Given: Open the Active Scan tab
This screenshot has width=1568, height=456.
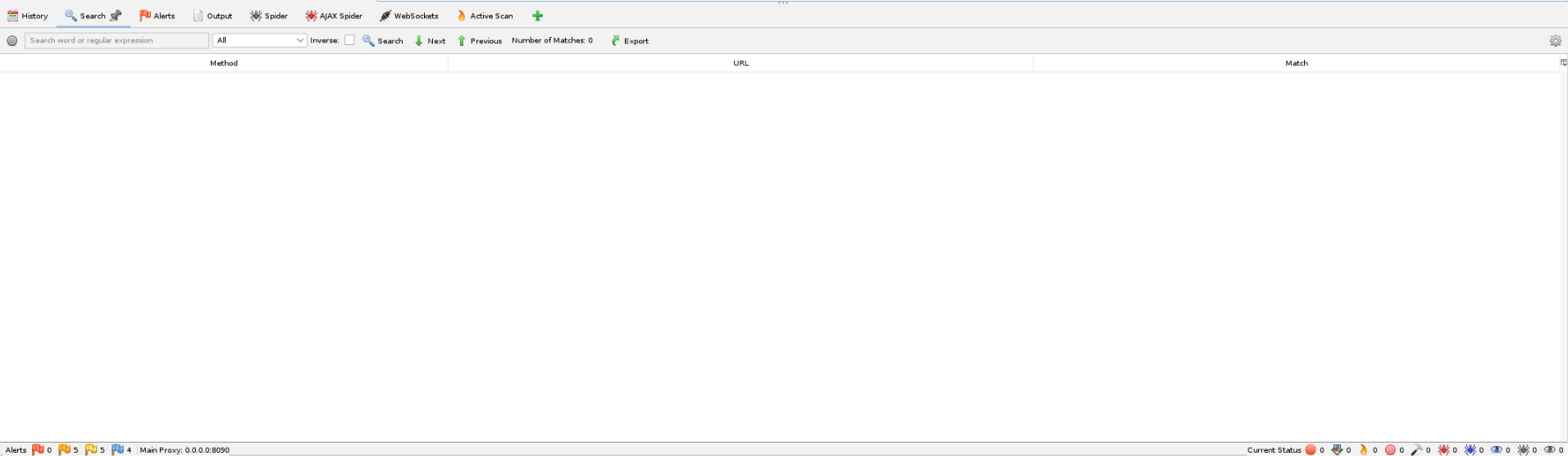Looking at the screenshot, I should click(485, 16).
